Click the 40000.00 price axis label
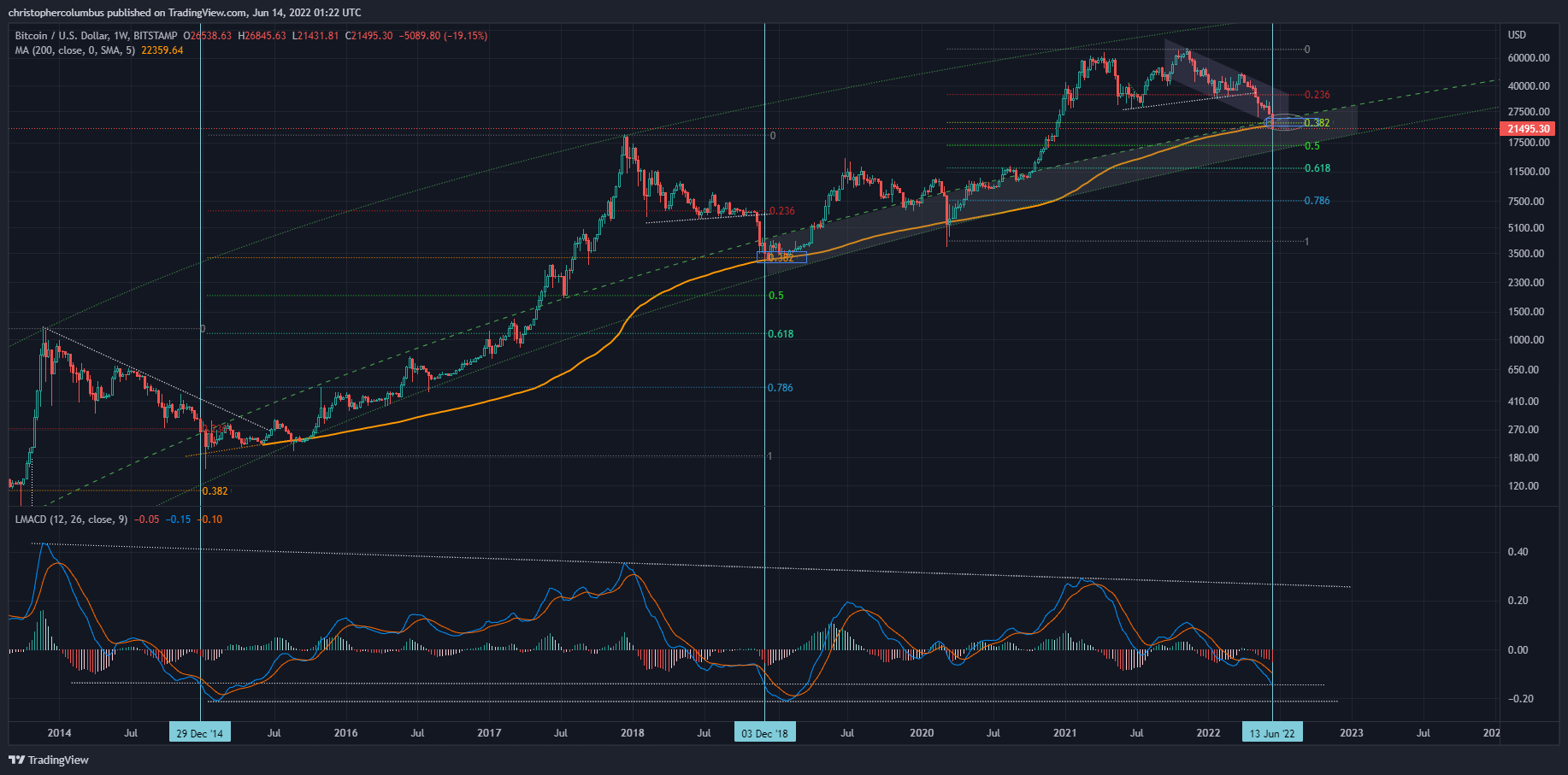Viewport: 1568px width, 775px height. pos(1529,86)
